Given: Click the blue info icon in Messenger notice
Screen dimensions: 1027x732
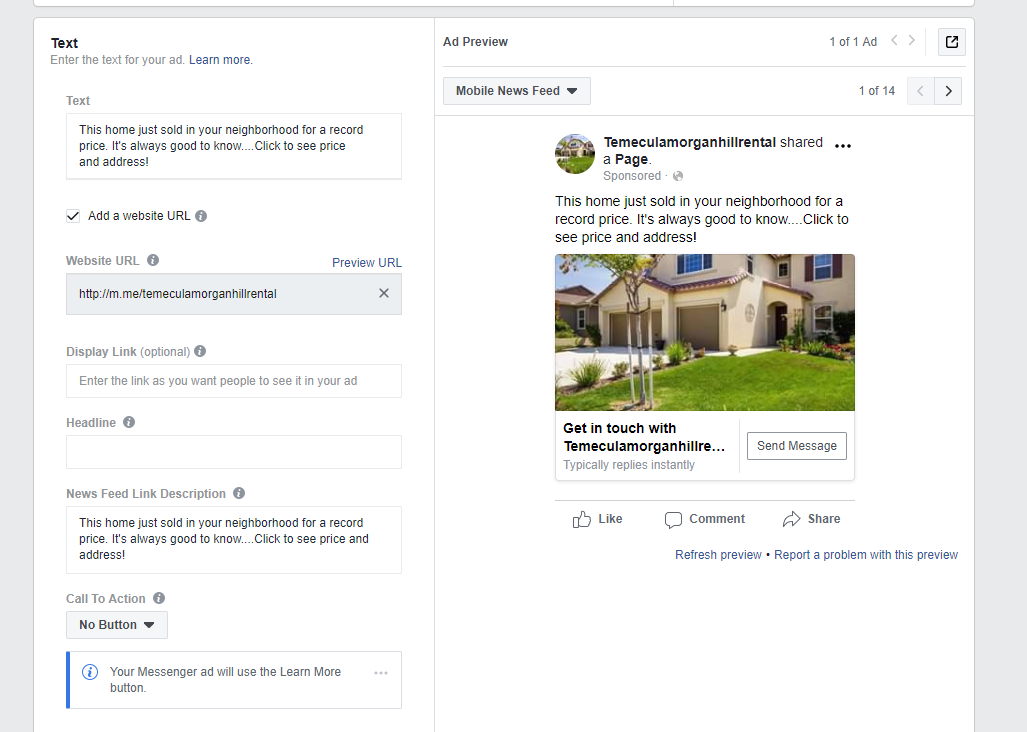Looking at the screenshot, I should pos(90,672).
